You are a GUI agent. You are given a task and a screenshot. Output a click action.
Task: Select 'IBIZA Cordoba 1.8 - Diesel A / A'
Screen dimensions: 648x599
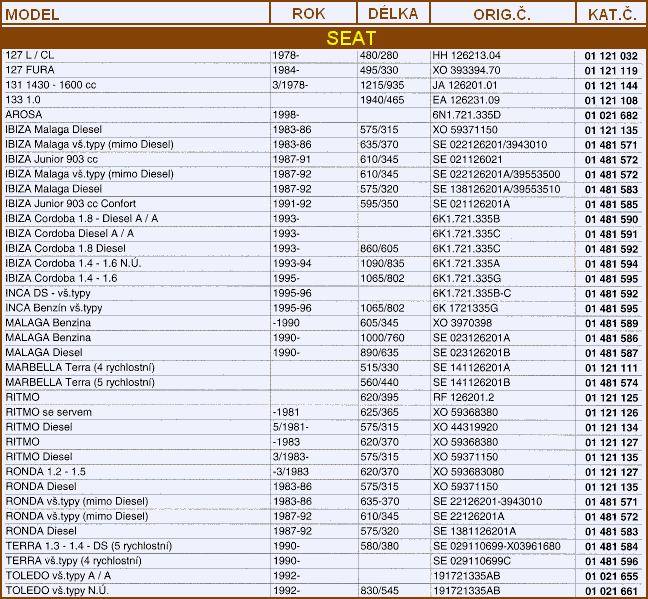coord(81,219)
